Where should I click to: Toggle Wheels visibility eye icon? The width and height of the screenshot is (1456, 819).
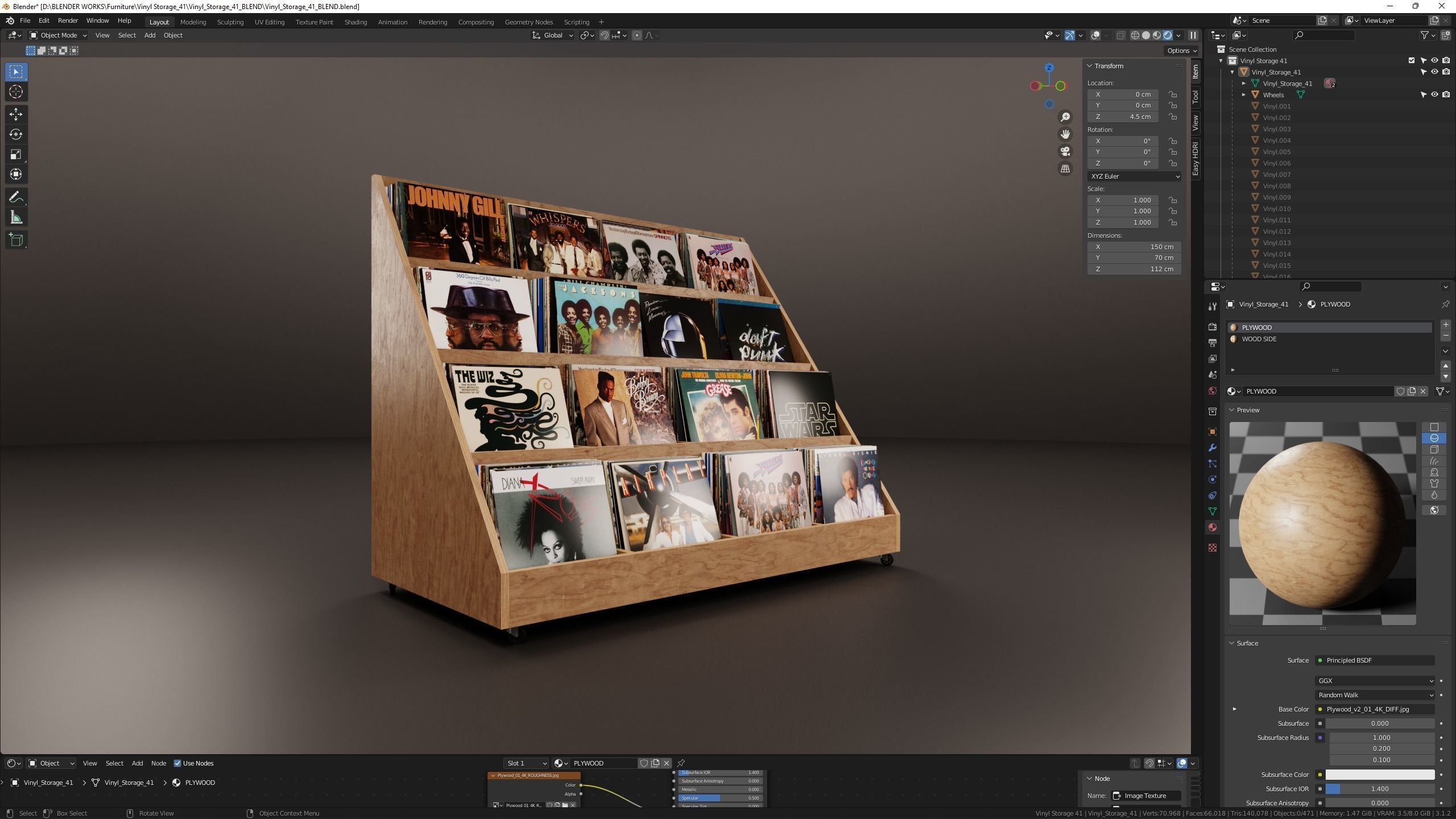pyautogui.click(x=1434, y=94)
